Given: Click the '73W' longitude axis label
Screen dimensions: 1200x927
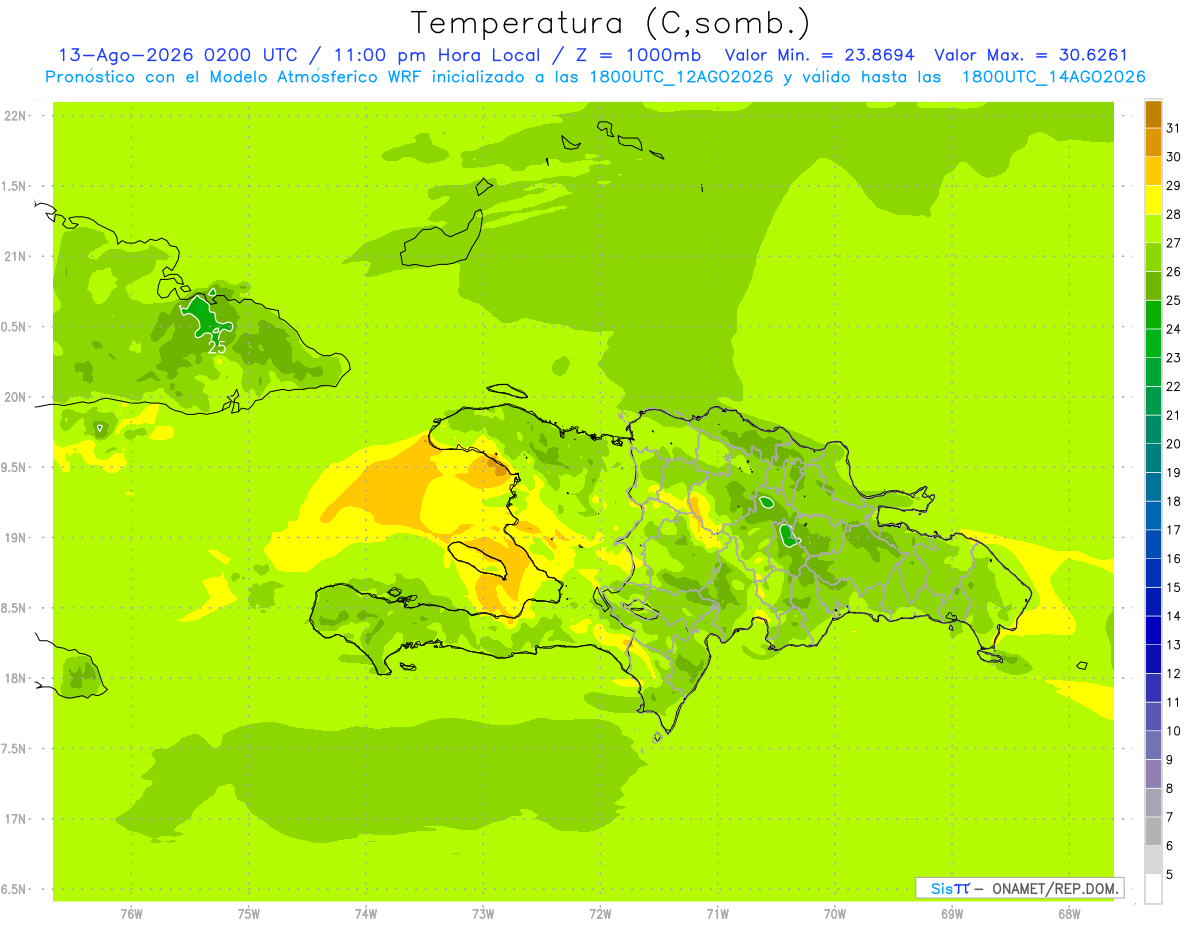Looking at the screenshot, I should 483,914.
